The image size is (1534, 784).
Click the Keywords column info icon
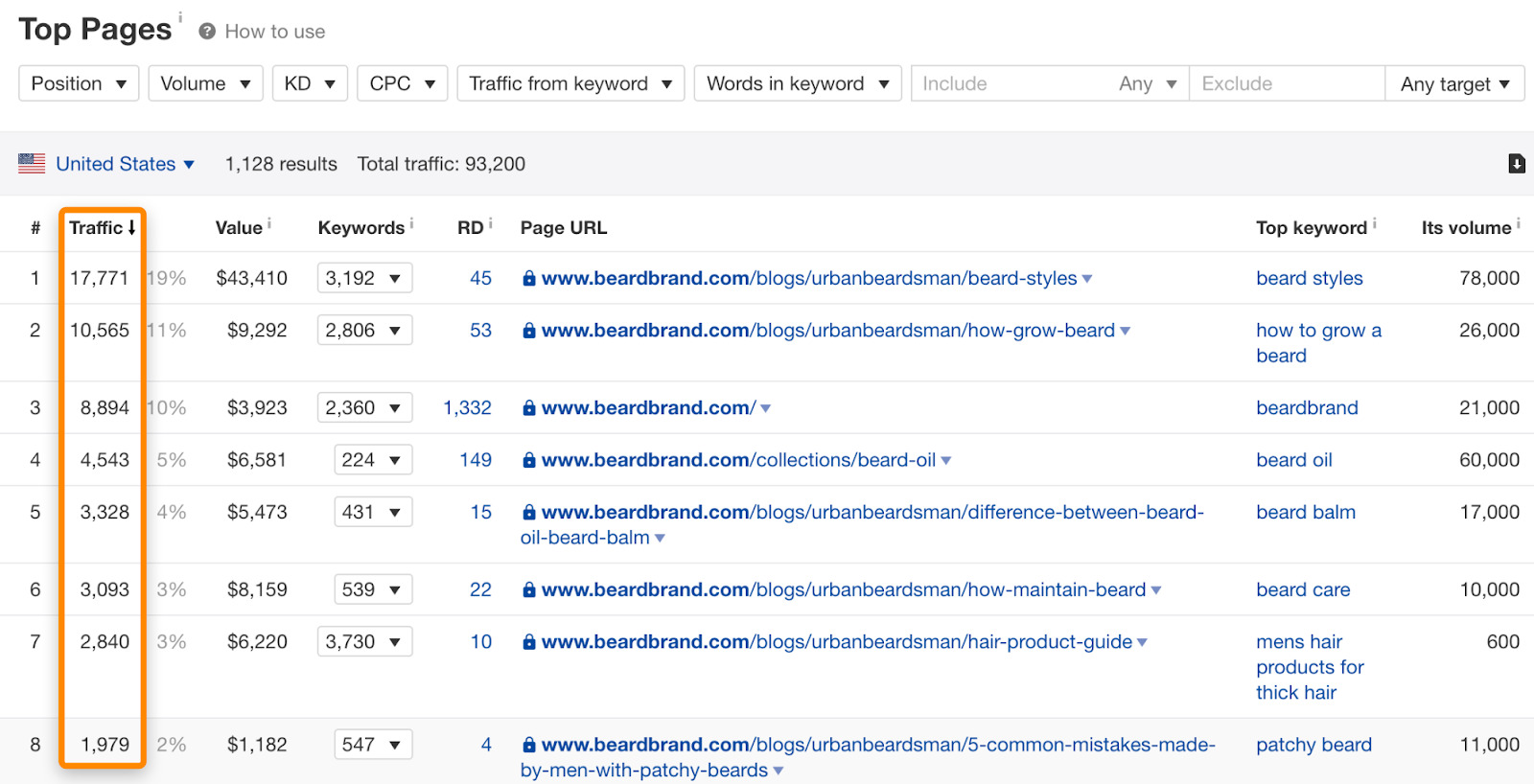point(411,223)
